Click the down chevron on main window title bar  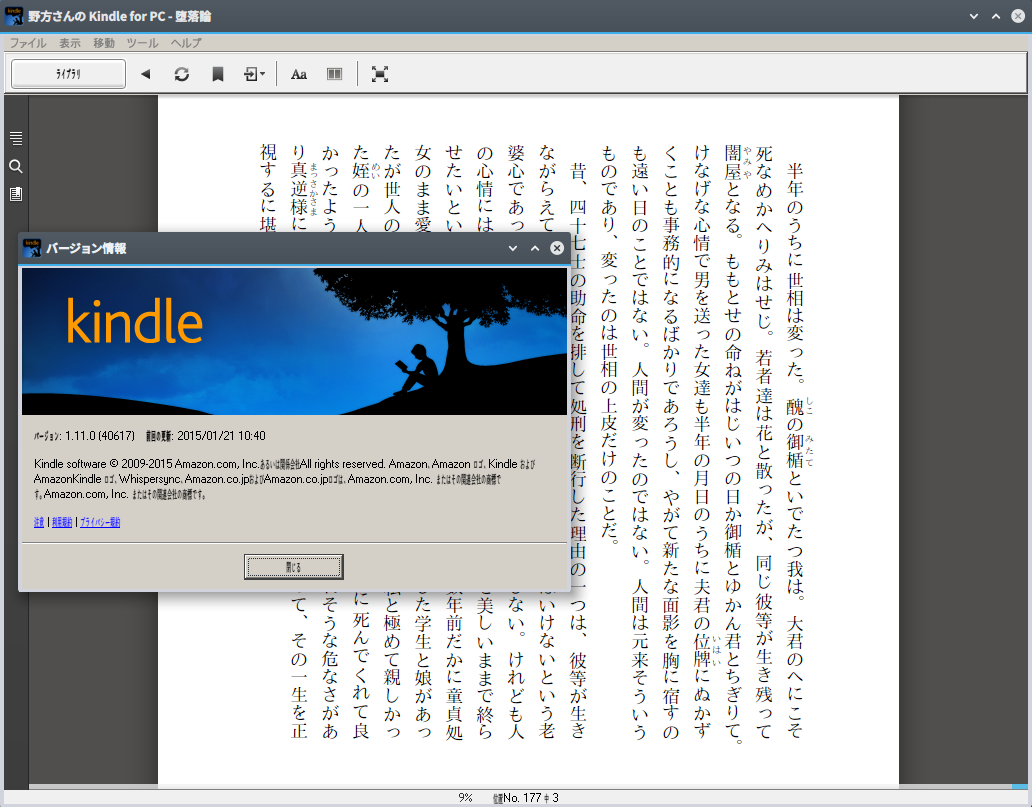point(974,16)
